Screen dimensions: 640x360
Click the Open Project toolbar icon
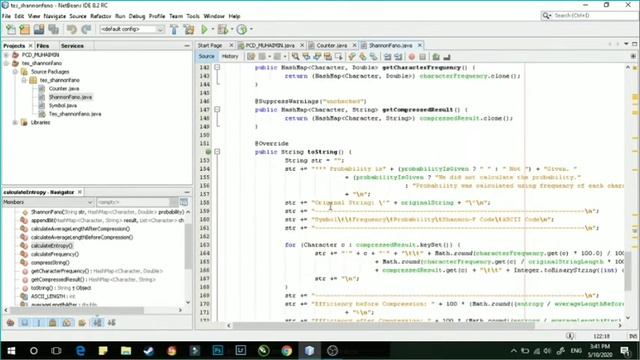coord(39,29)
